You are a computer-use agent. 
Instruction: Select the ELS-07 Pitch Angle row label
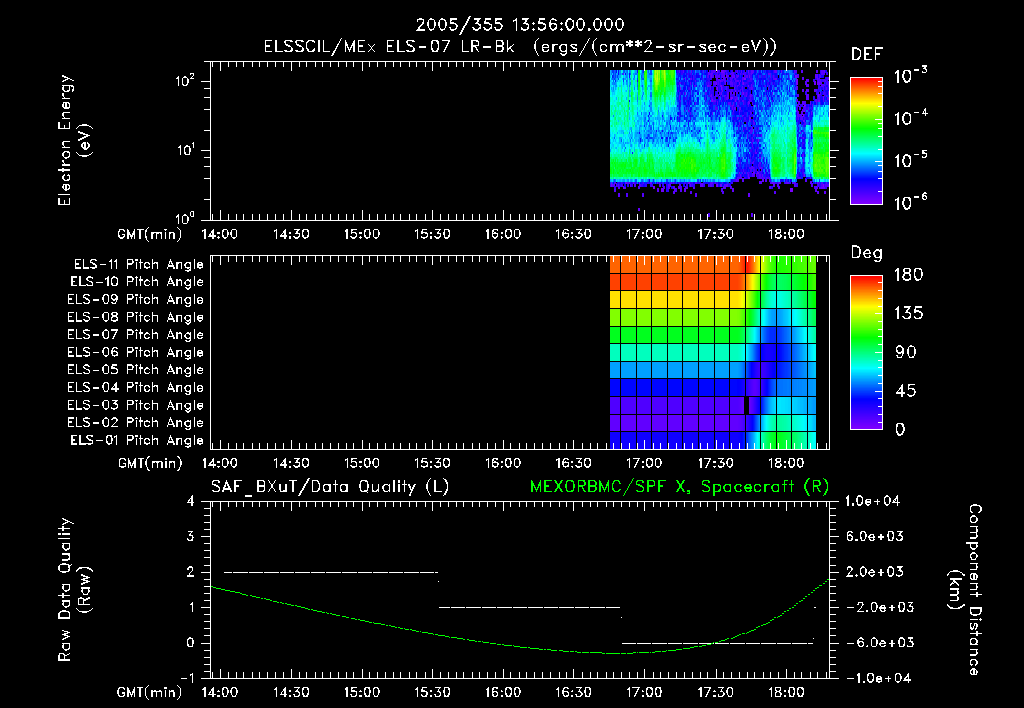pyautogui.click(x=135, y=334)
